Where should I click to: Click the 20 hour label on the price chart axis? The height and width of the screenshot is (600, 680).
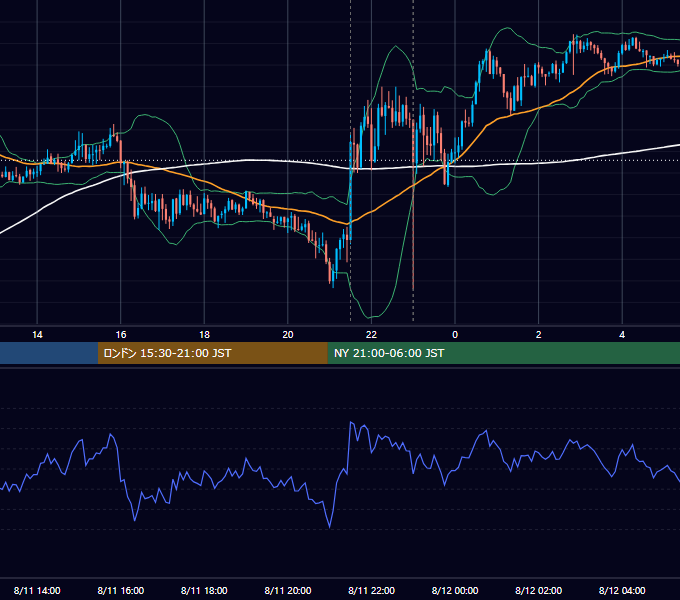(288, 335)
